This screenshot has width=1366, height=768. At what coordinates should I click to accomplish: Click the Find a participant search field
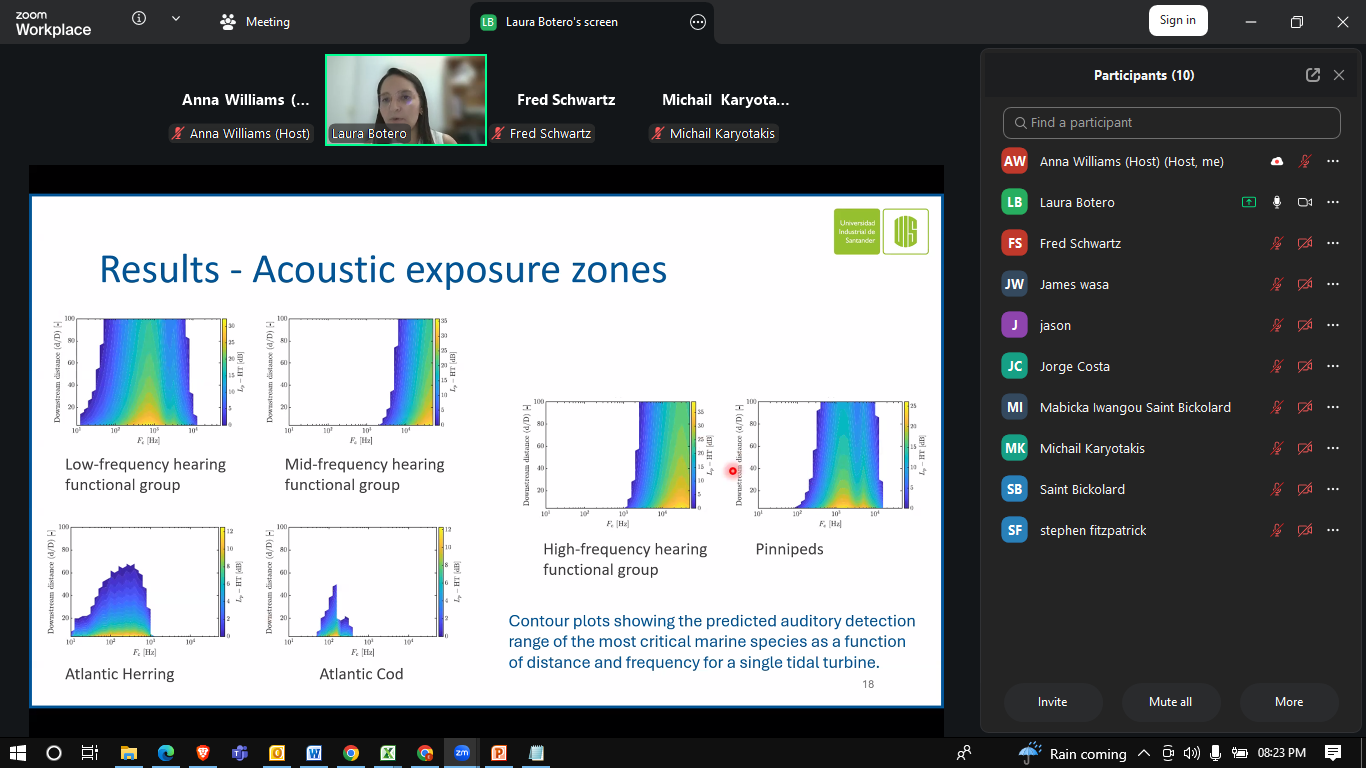(x=1172, y=123)
